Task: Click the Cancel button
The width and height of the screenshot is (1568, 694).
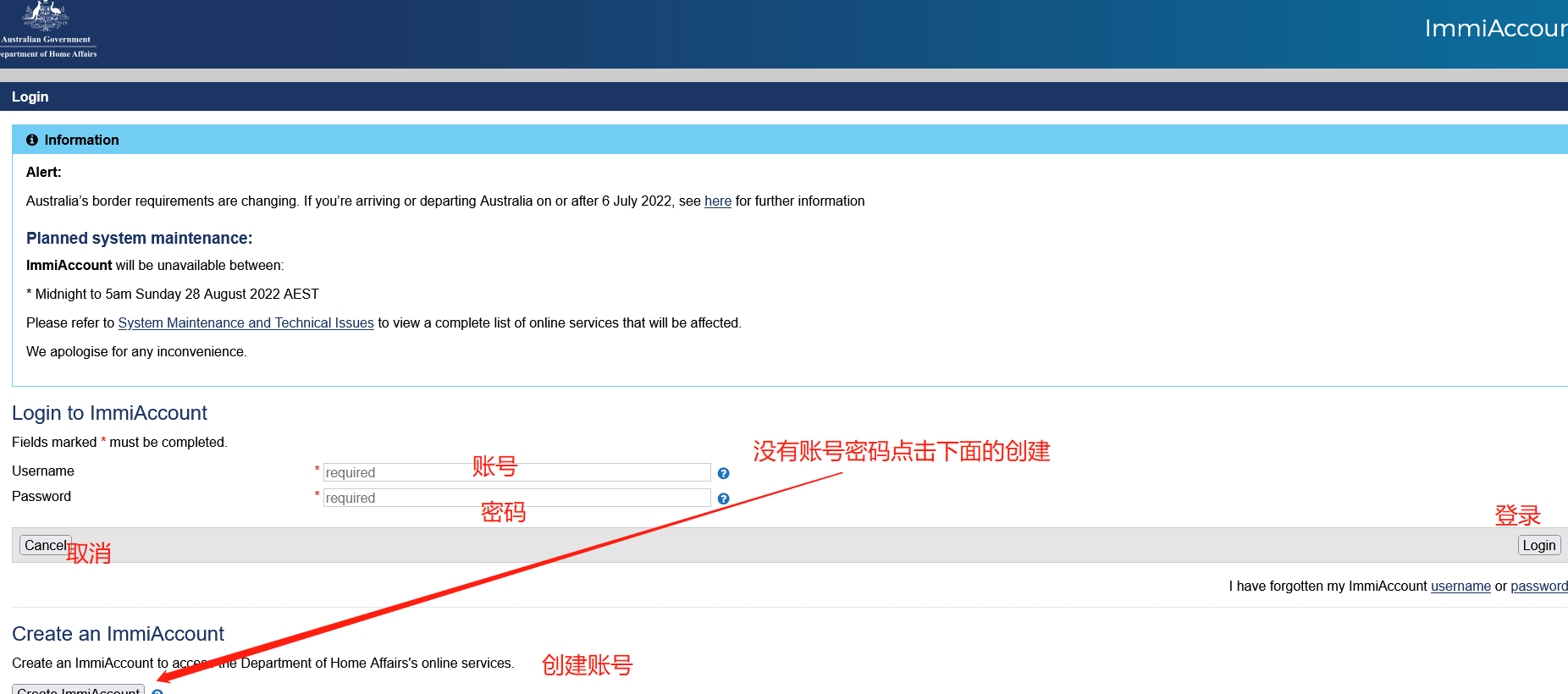Action: click(46, 545)
